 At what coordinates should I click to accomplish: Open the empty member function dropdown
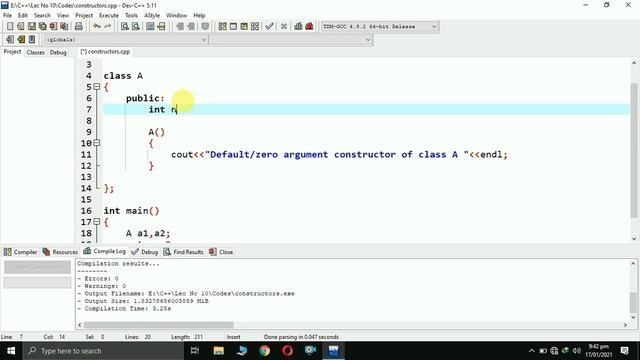pyautogui.click(x=291, y=40)
